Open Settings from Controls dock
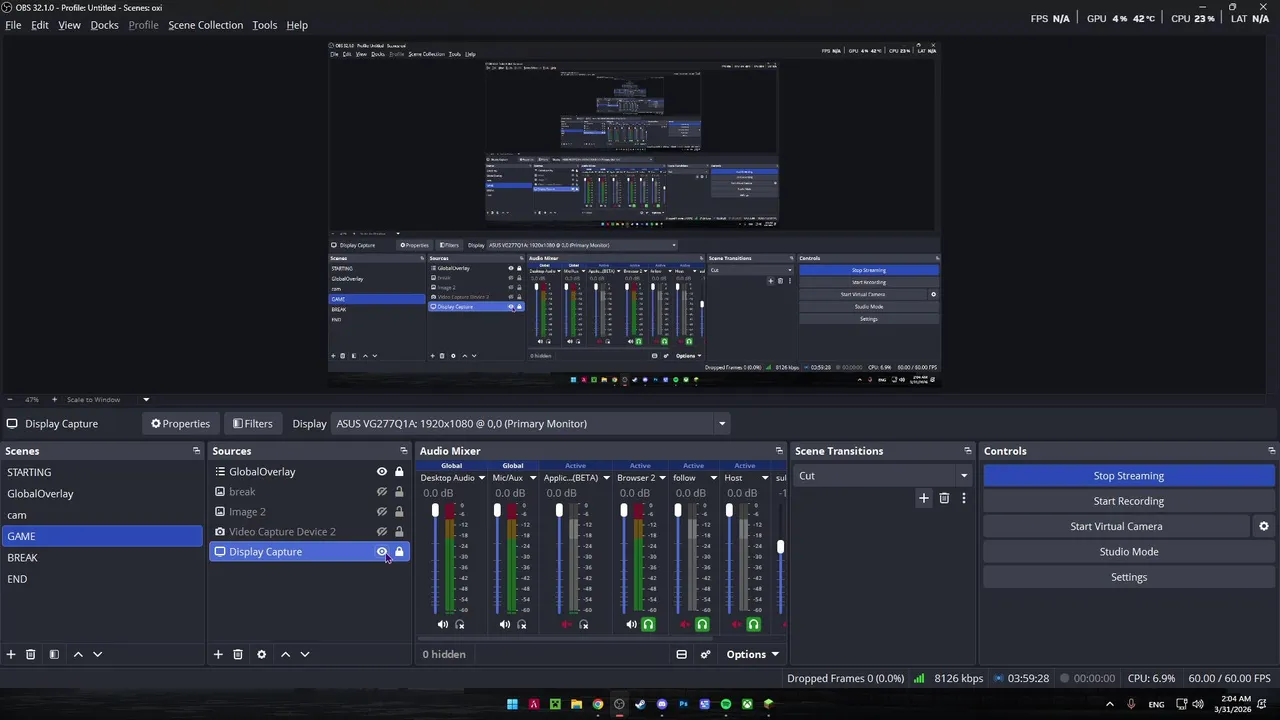This screenshot has height=720, width=1280. (1128, 577)
